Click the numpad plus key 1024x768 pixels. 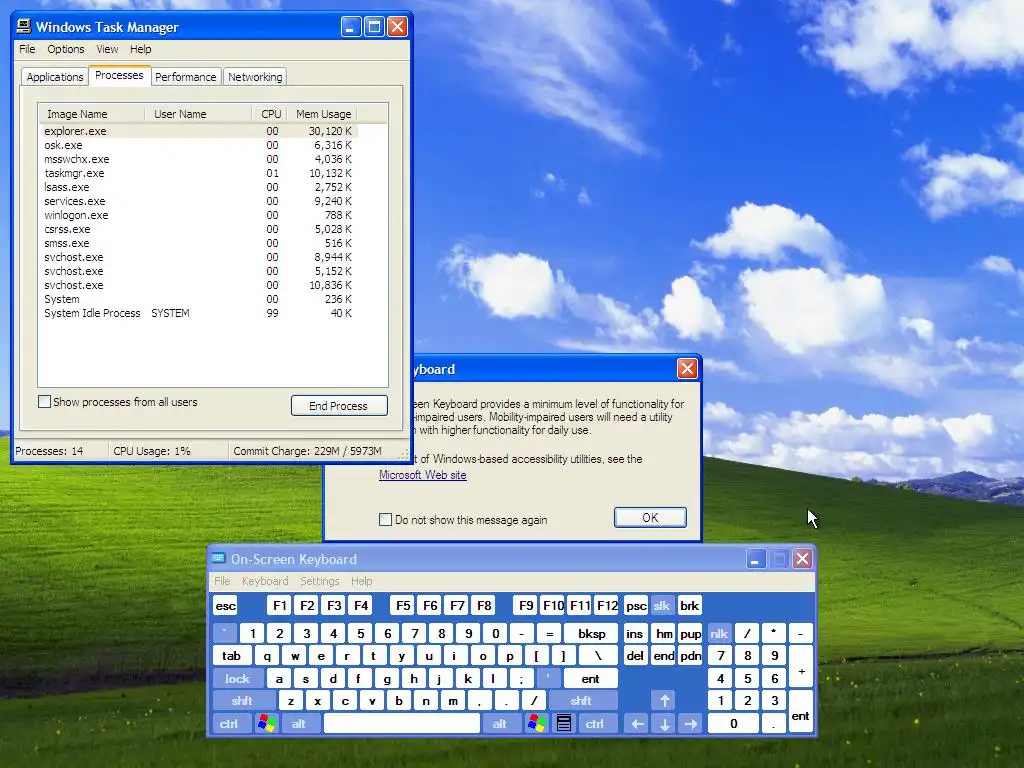click(801, 667)
